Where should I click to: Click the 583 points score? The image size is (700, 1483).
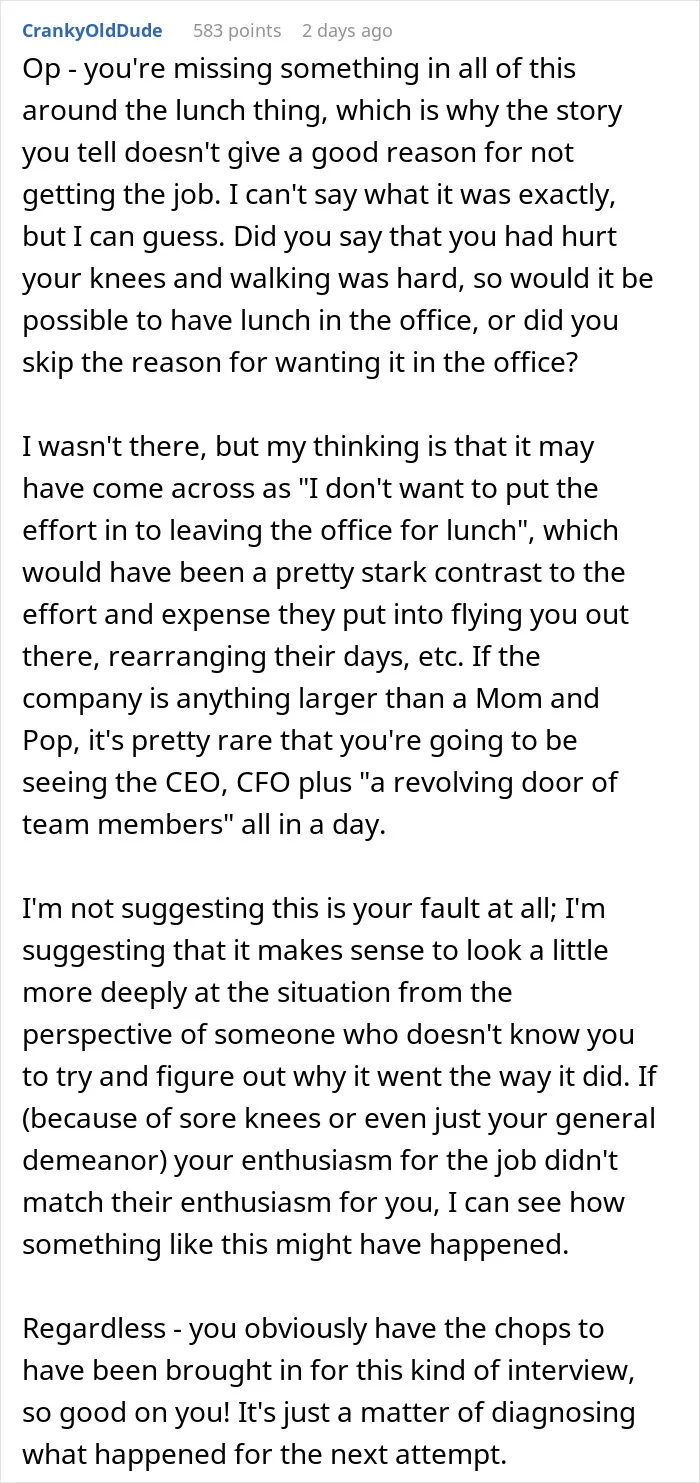click(237, 31)
